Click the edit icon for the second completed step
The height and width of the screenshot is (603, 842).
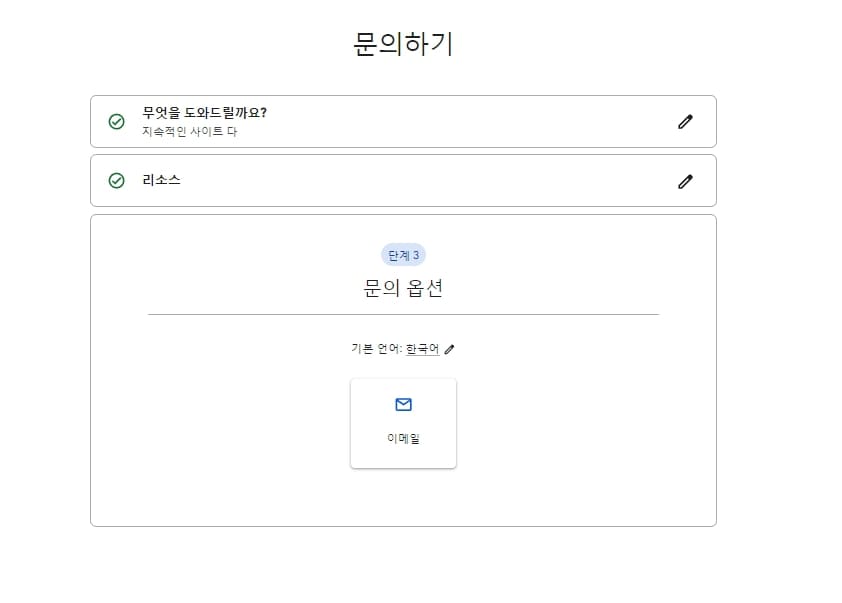(x=685, y=181)
